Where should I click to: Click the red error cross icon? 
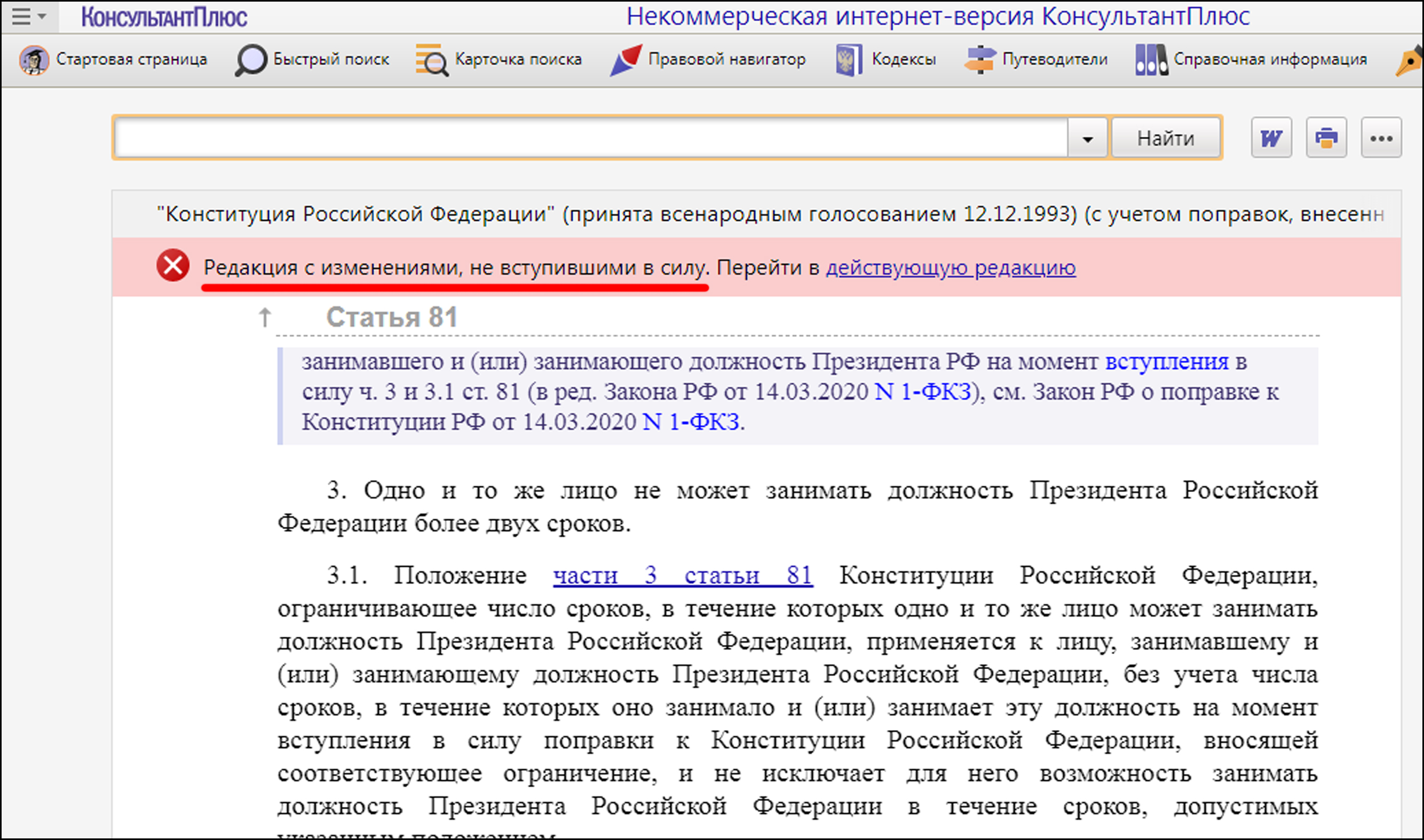(172, 265)
